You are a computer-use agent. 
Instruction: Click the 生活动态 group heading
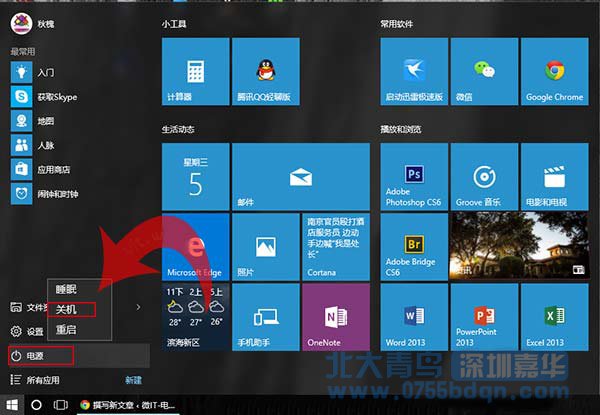tap(178, 129)
